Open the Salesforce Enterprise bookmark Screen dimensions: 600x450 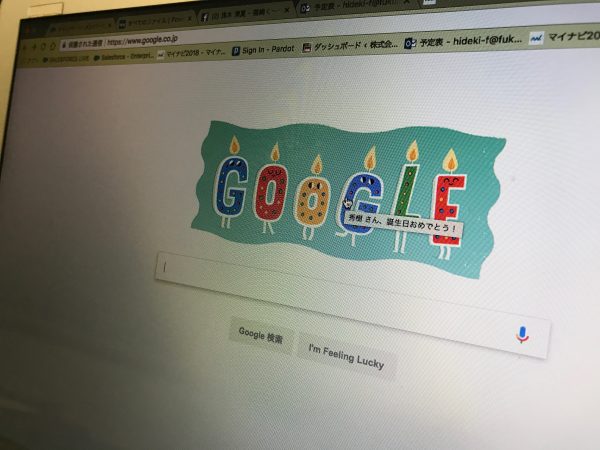pyautogui.click(x=124, y=57)
